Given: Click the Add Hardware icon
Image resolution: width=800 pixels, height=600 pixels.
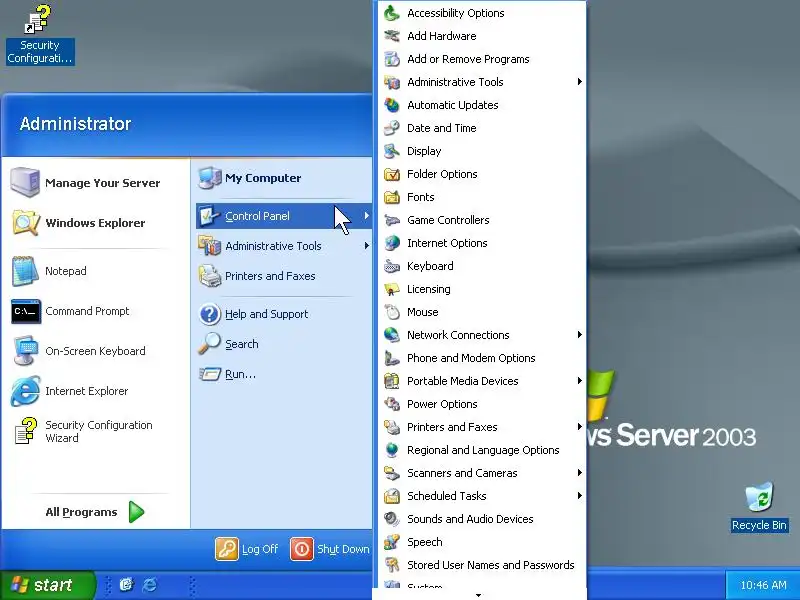Looking at the screenshot, I should tap(392, 36).
